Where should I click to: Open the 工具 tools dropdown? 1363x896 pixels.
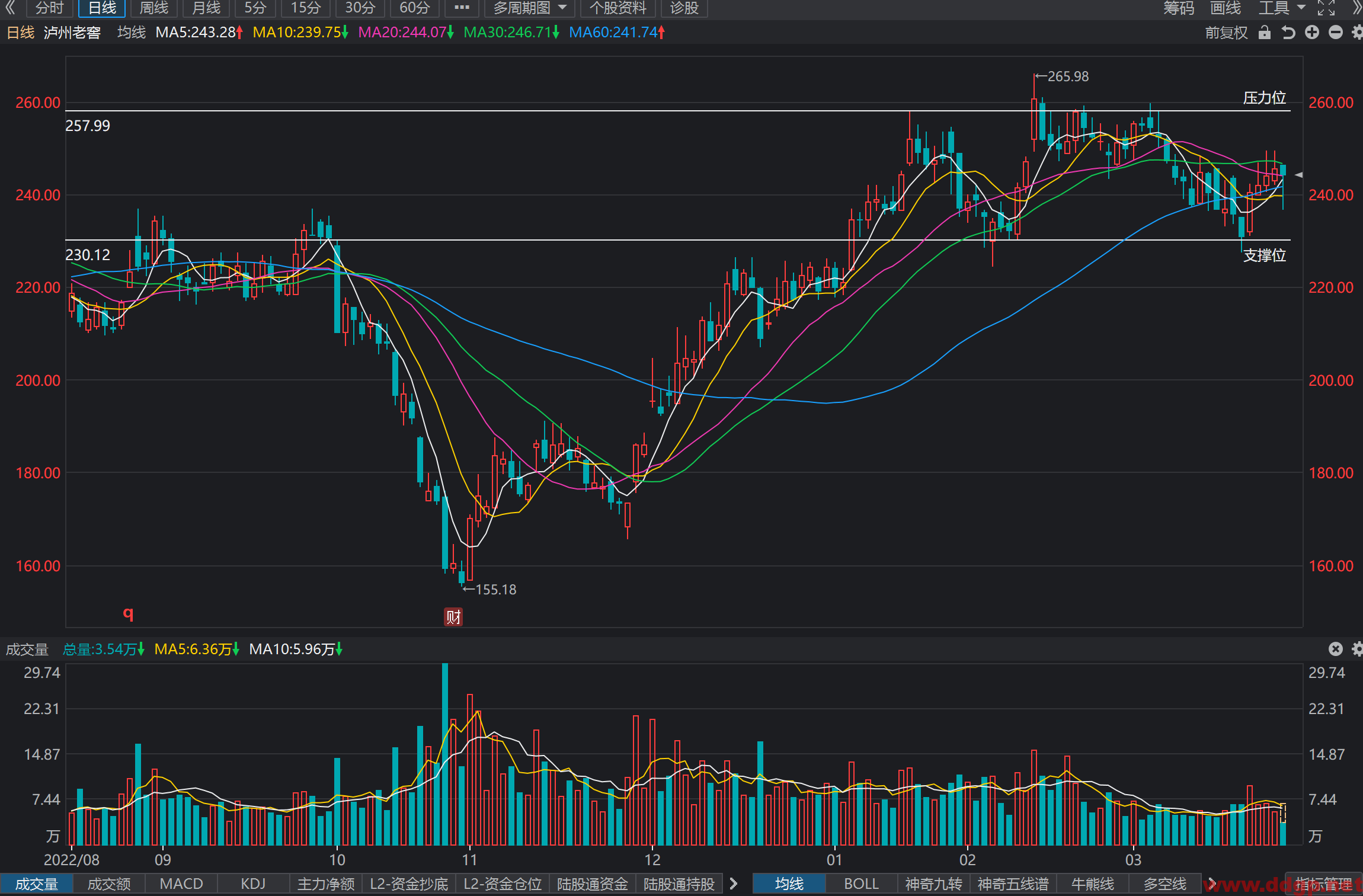pyautogui.click(x=1282, y=8)
